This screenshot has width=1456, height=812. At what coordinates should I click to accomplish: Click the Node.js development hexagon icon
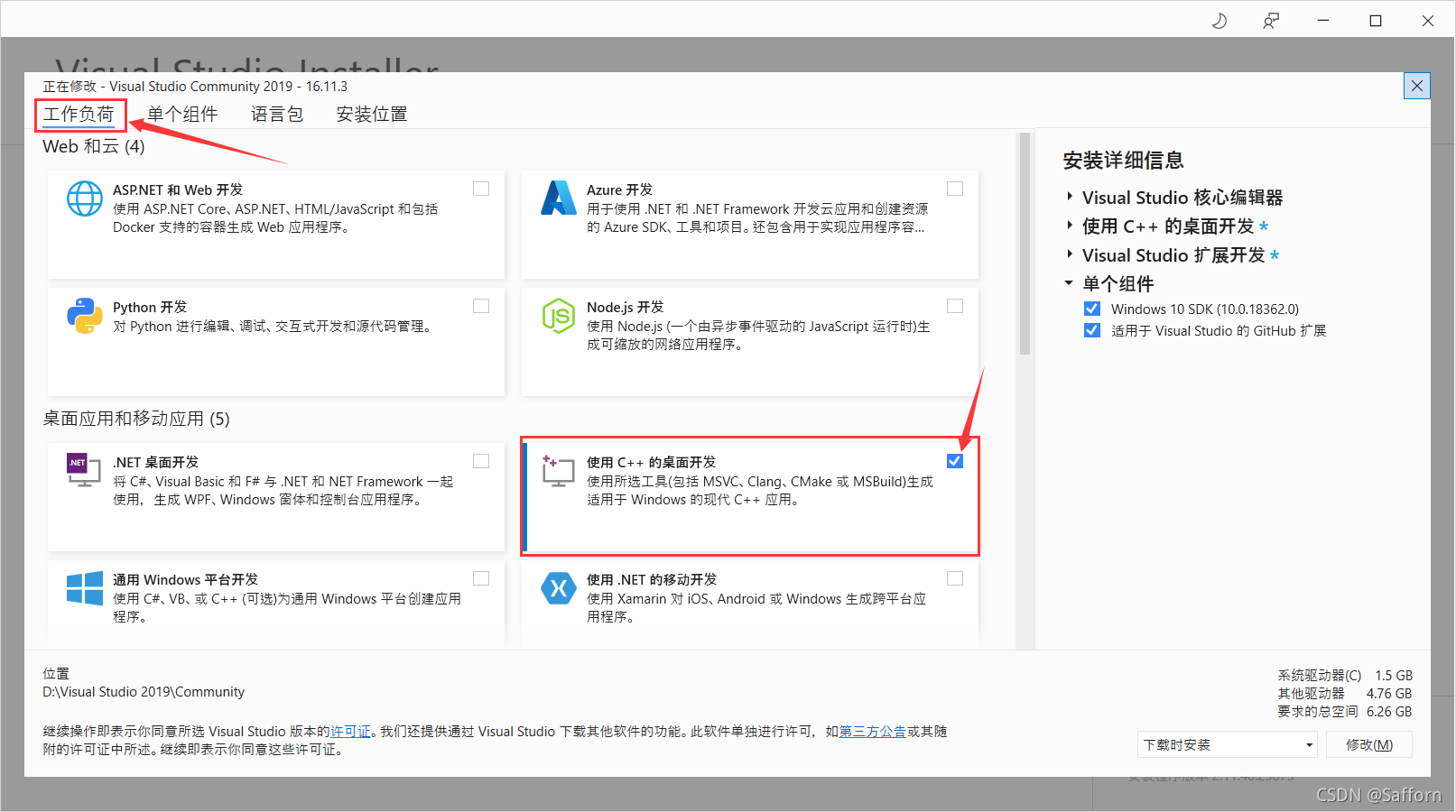click(559, 316)
